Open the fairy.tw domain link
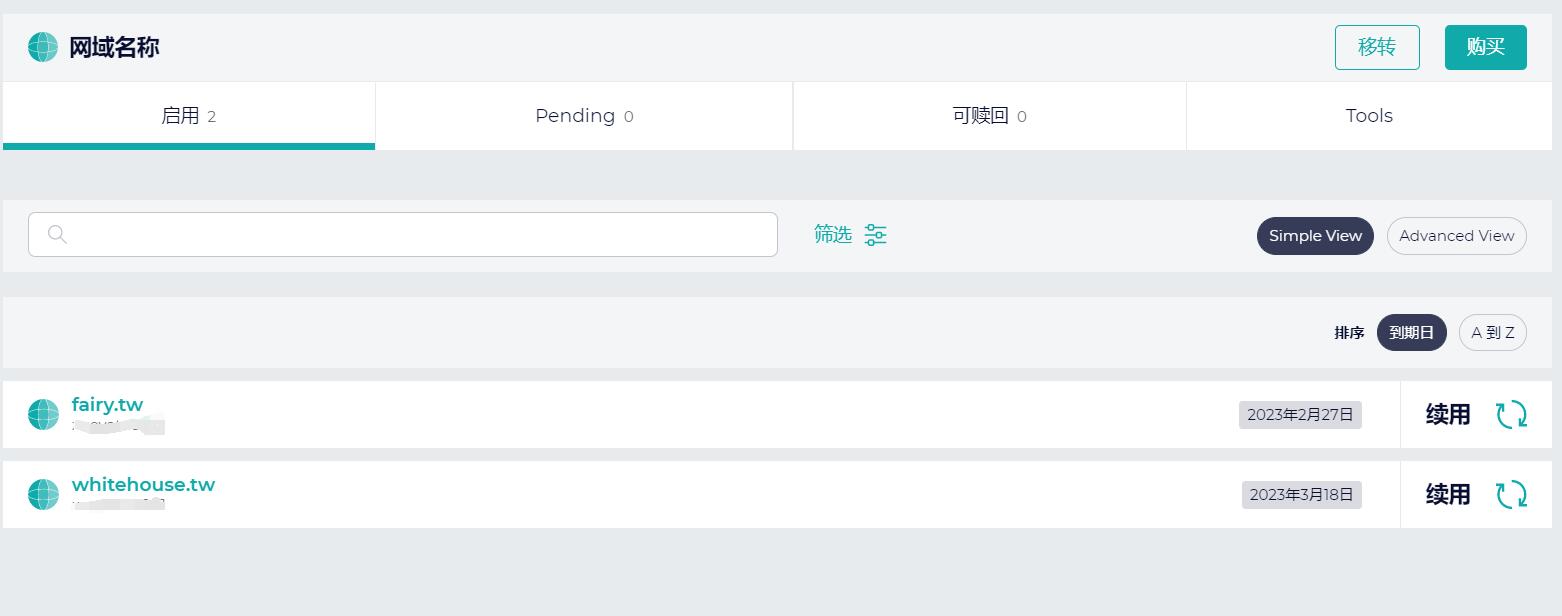The height and width of the screenshot is (616, 1562). tap(108, 405)
